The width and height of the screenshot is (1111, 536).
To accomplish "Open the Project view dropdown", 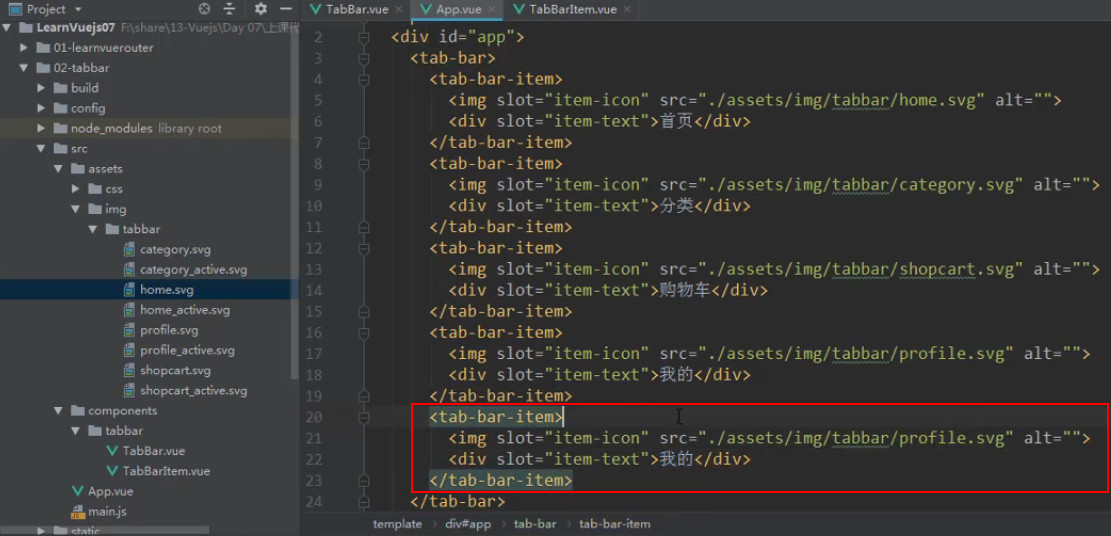I will click(x=77, y=9).
